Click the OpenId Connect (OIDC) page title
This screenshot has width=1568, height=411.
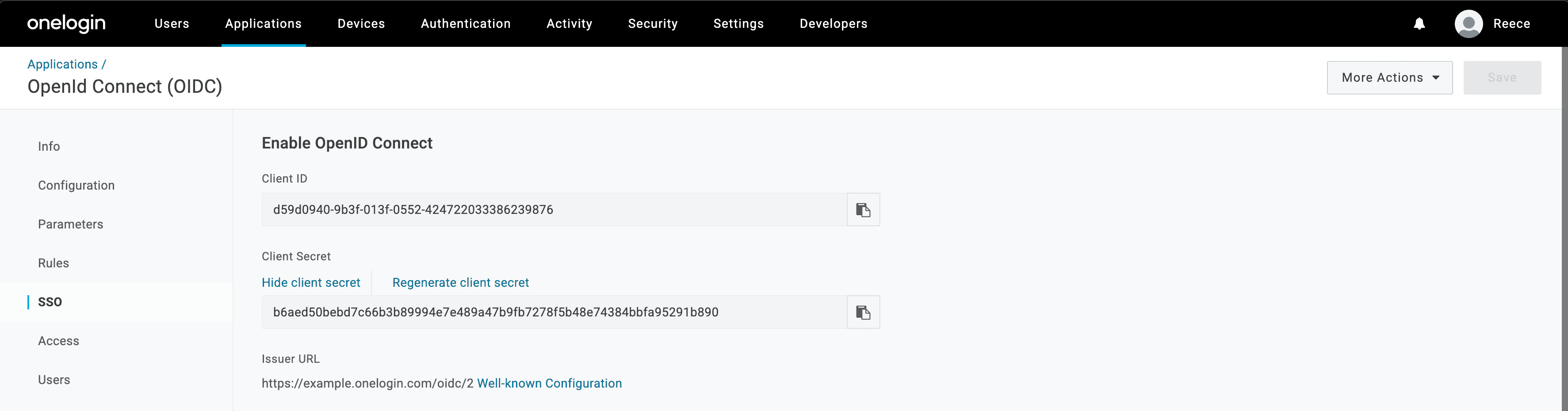[x=125, y=87]
